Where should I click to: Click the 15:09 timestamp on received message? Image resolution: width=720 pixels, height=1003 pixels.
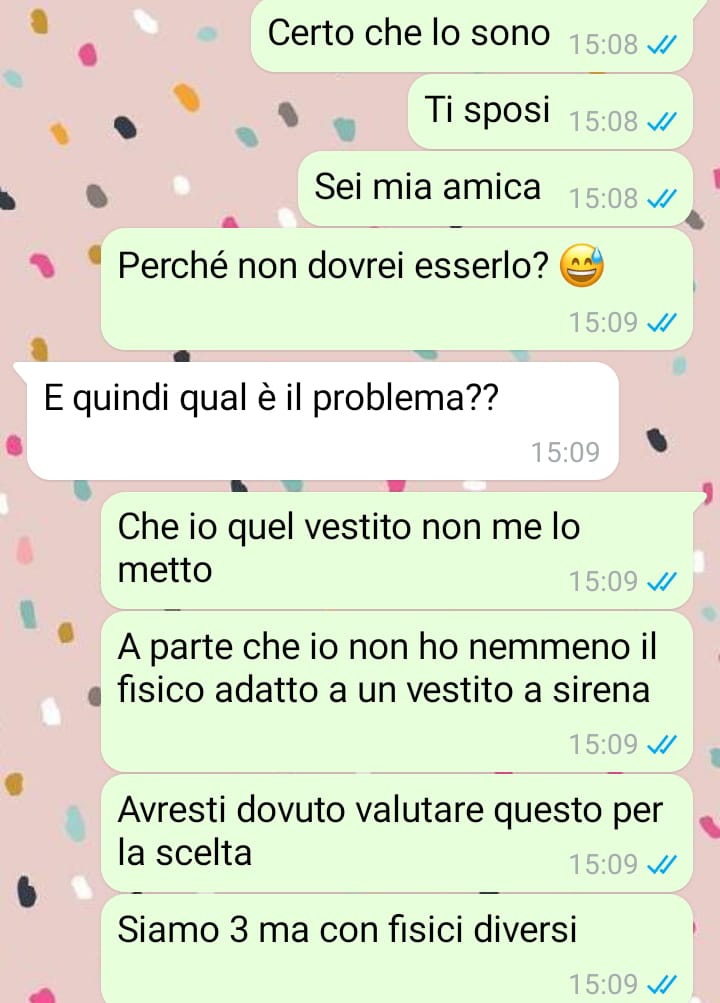pyautogui.click(x=565, y=452)
